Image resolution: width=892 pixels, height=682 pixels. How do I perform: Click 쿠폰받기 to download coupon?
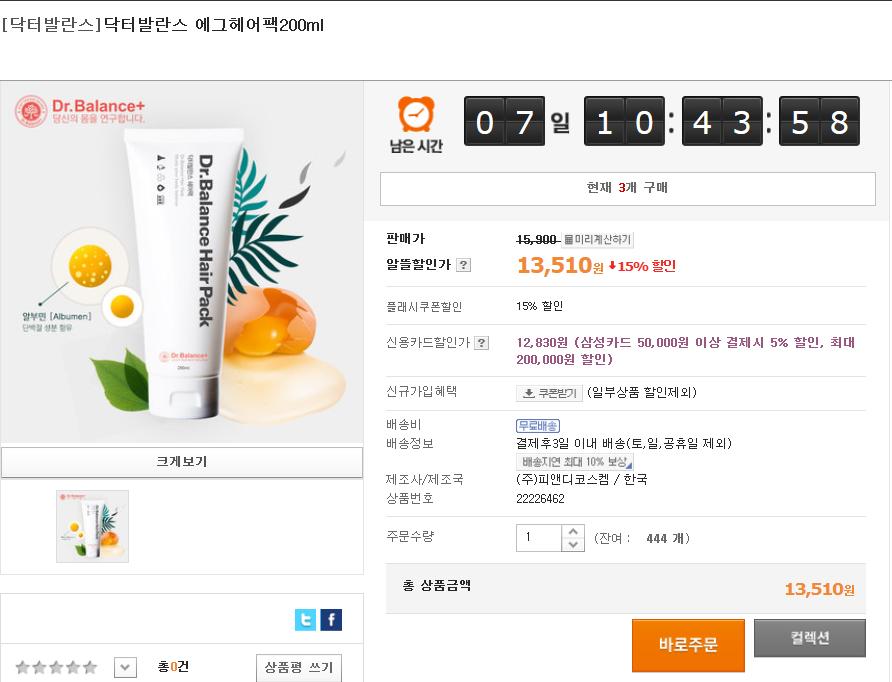tap(548, 393)
